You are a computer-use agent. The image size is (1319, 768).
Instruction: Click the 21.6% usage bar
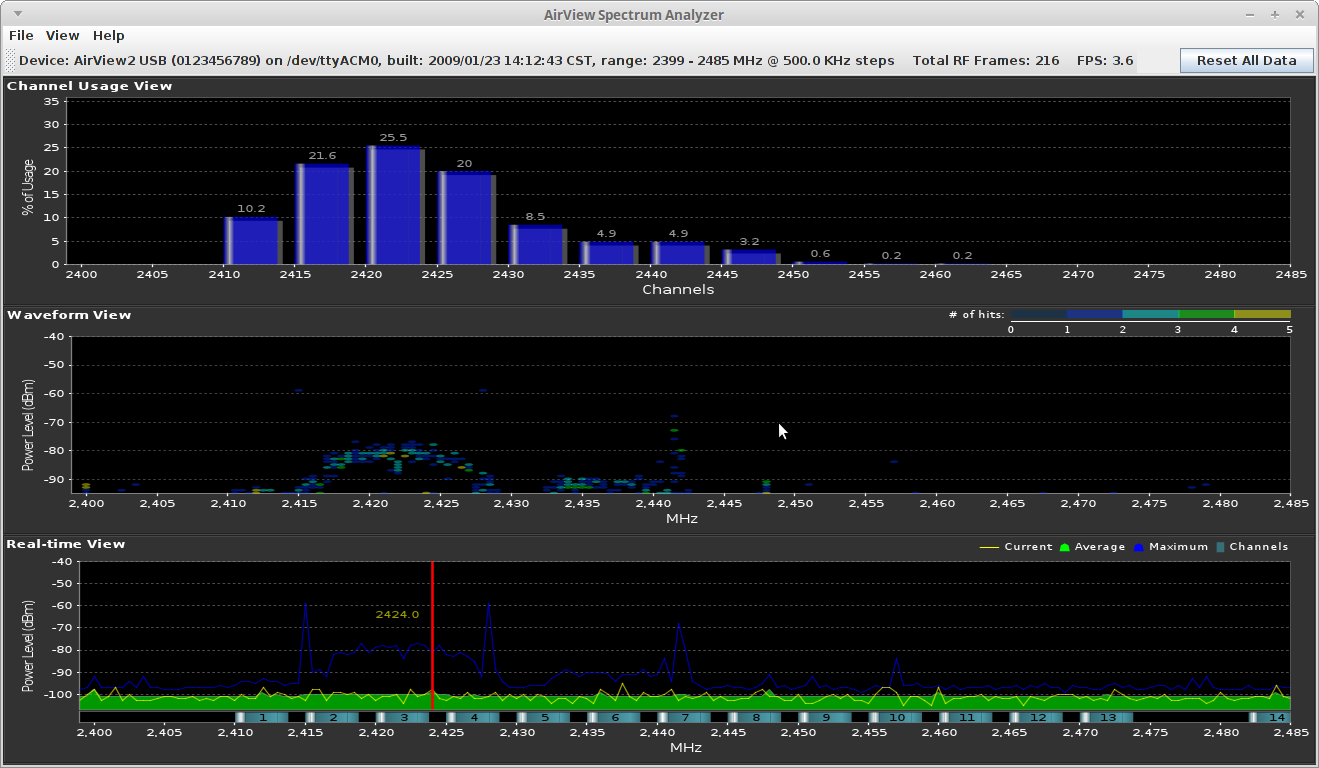point(324,214)
